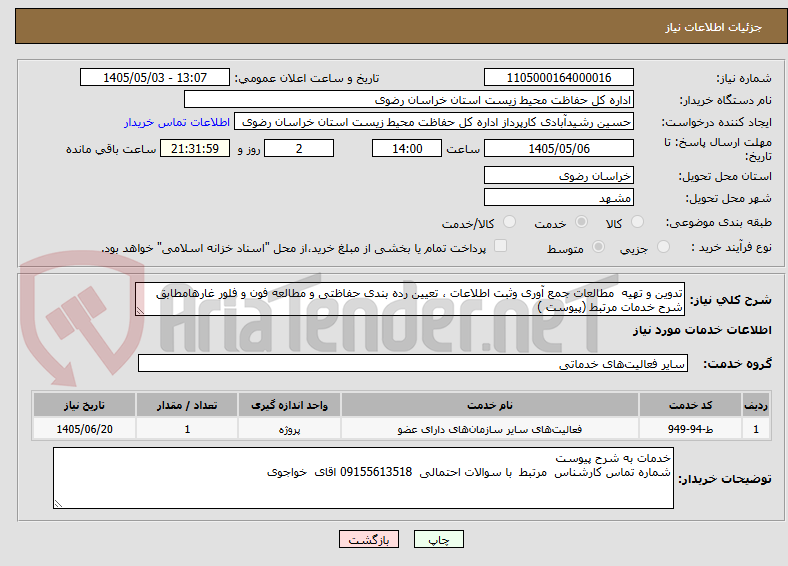This screenshot has height=566, width=788.
Task: Click the واحد اندازه گیری column header
Action: click(x=289, y=405)
